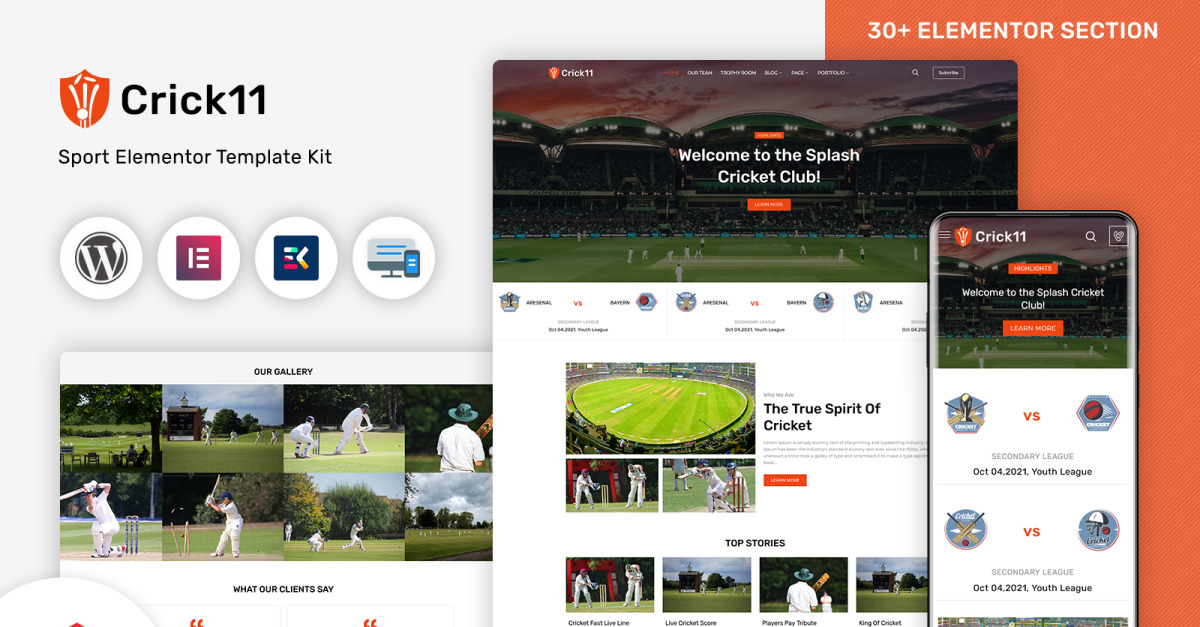The width and height of the screenshot is (1200, 627).
Task: Click the ElementsKit logo icon
Action: point(296,258)
